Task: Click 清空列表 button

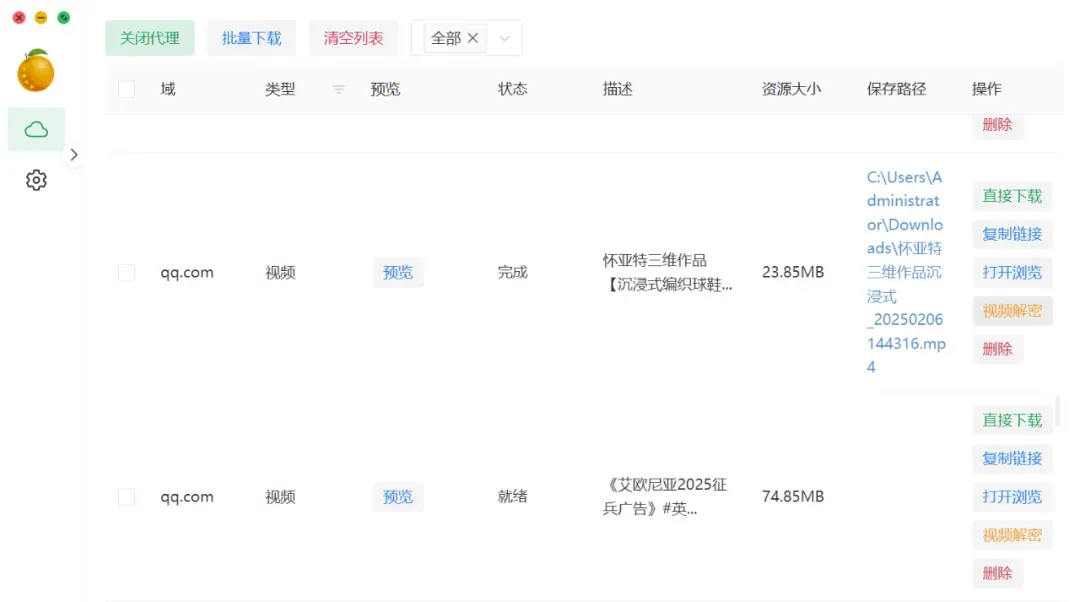Action: pyautogui.click(x=353, y=38)
